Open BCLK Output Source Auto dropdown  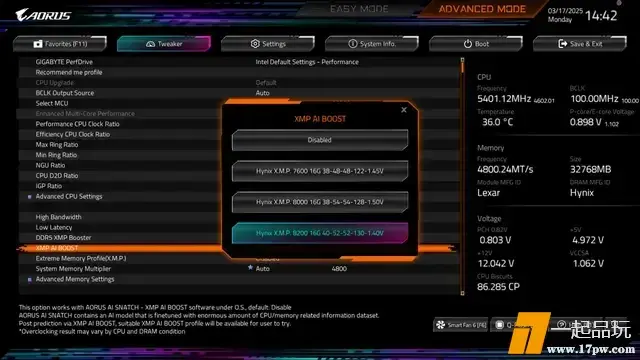[262, 93]
